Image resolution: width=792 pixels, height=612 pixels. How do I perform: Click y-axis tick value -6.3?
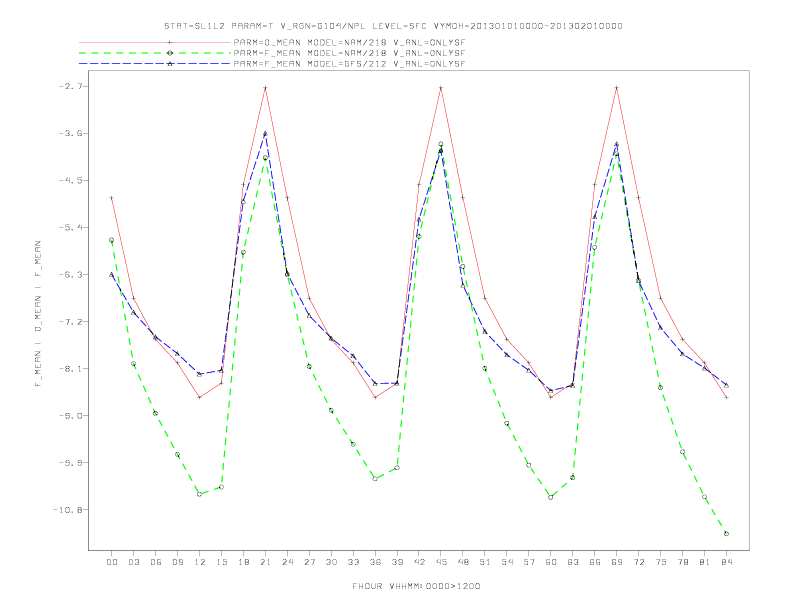coord(70,275)
